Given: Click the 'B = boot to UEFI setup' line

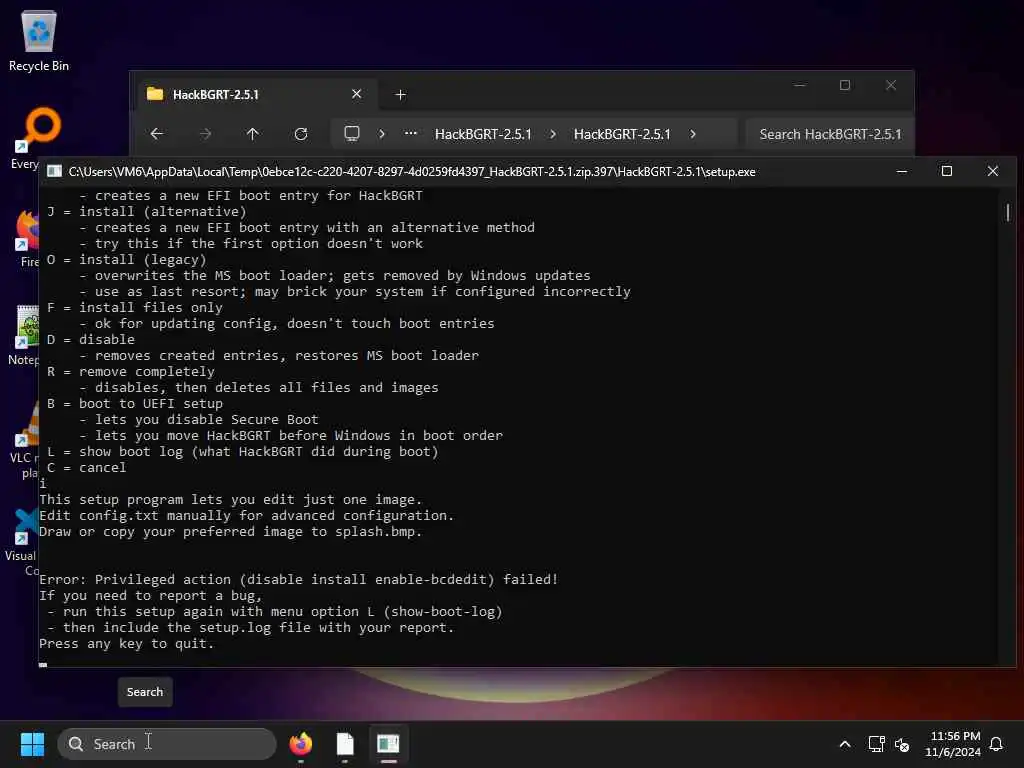Looking at the screenshot, I should pyautogui.click(x=135, y=404).
